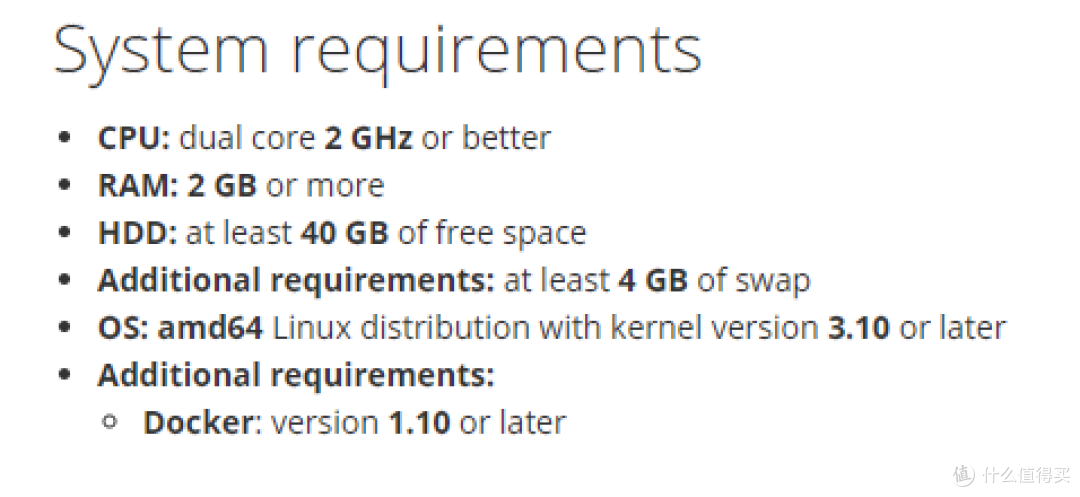Select the bold 40 GB value
Image resolution: width=1080 pixels, height=497 pixels.
pyautogui.click(x=345, y=233)
